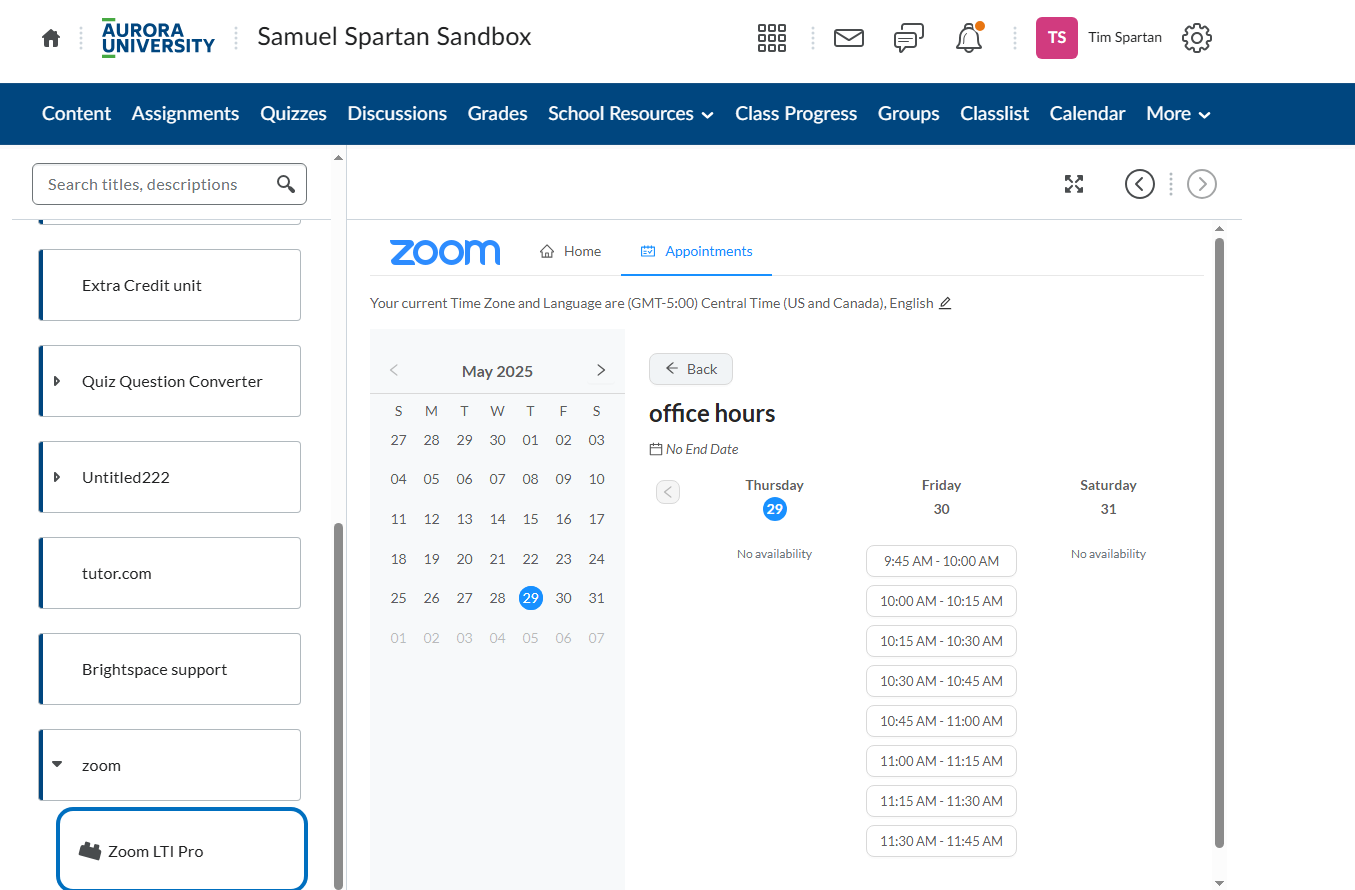This screenshot has height=890, width=1355.
Task: Click Zoom frame vertical scrollbar
Action: click(x=1219, y=543)
